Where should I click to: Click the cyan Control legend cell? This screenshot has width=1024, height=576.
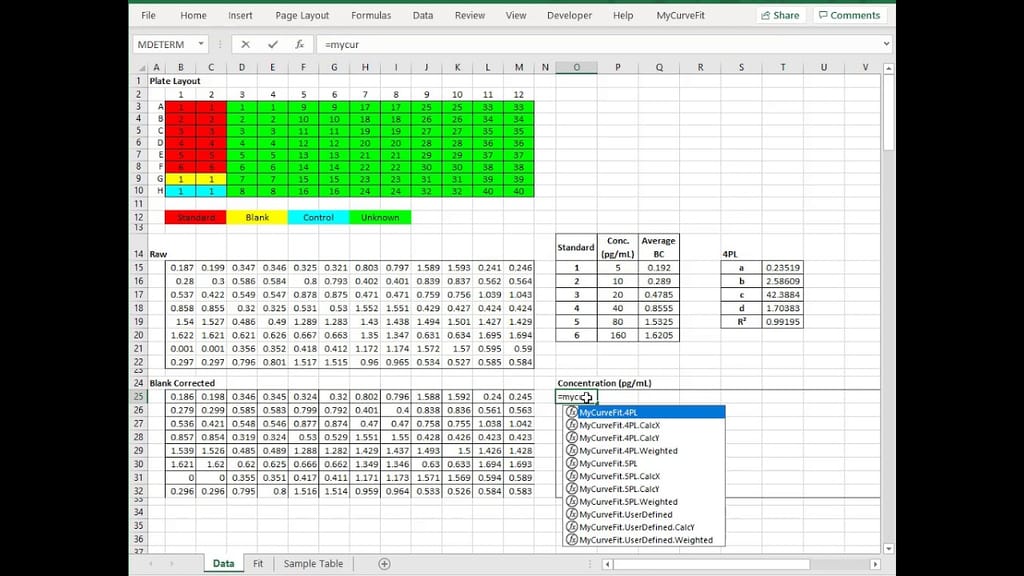coord(319,217)
